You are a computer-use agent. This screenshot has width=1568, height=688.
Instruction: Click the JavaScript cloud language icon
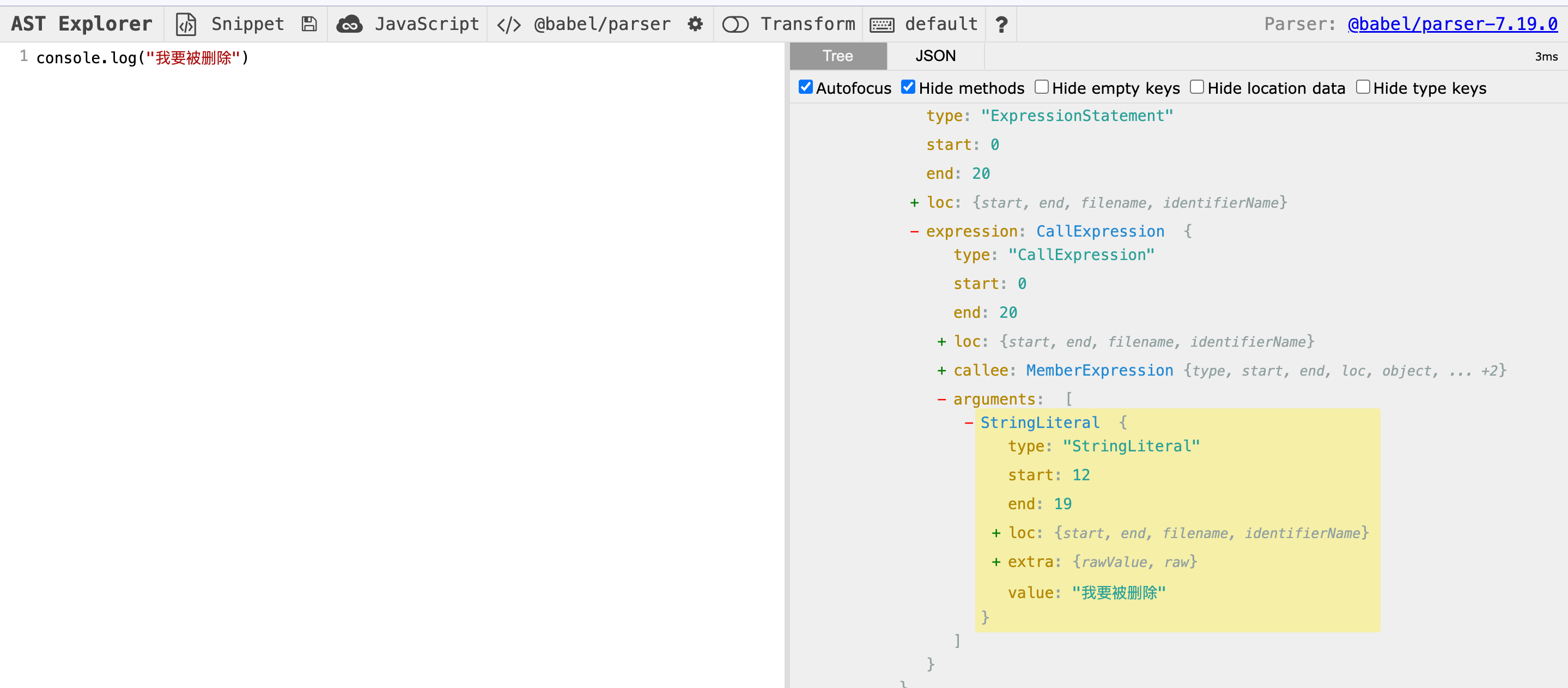349,25
